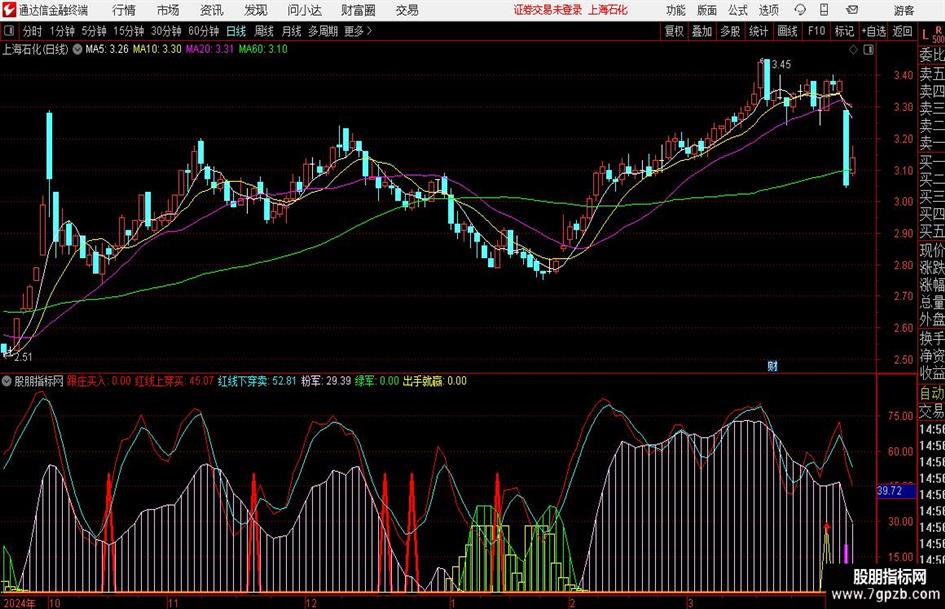Click the 上海石化(日线) chart title
This screenshot has width=945, height=609.
pyautogui.click(x=36, y=49)
